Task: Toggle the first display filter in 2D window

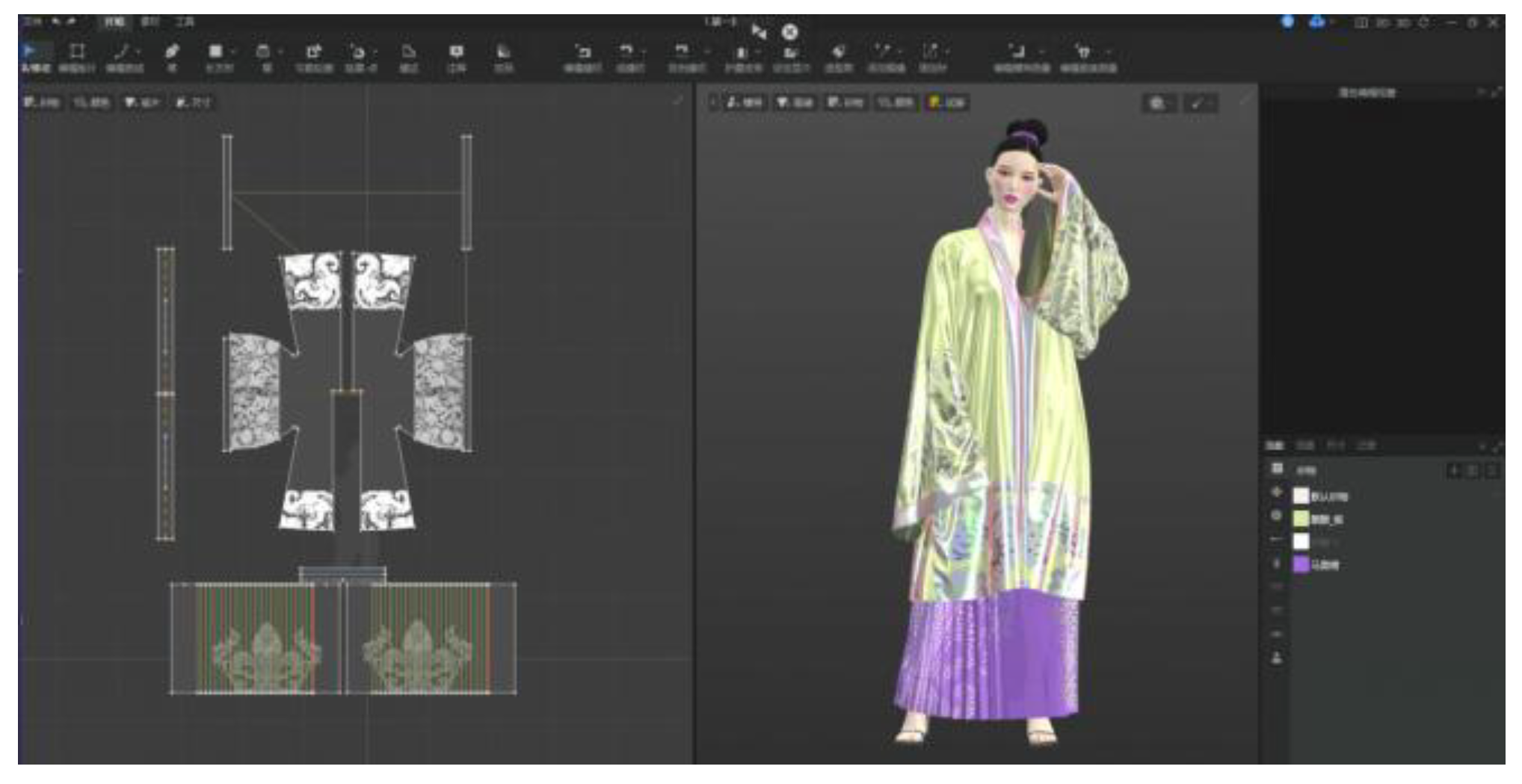Action: coord(42,102)
